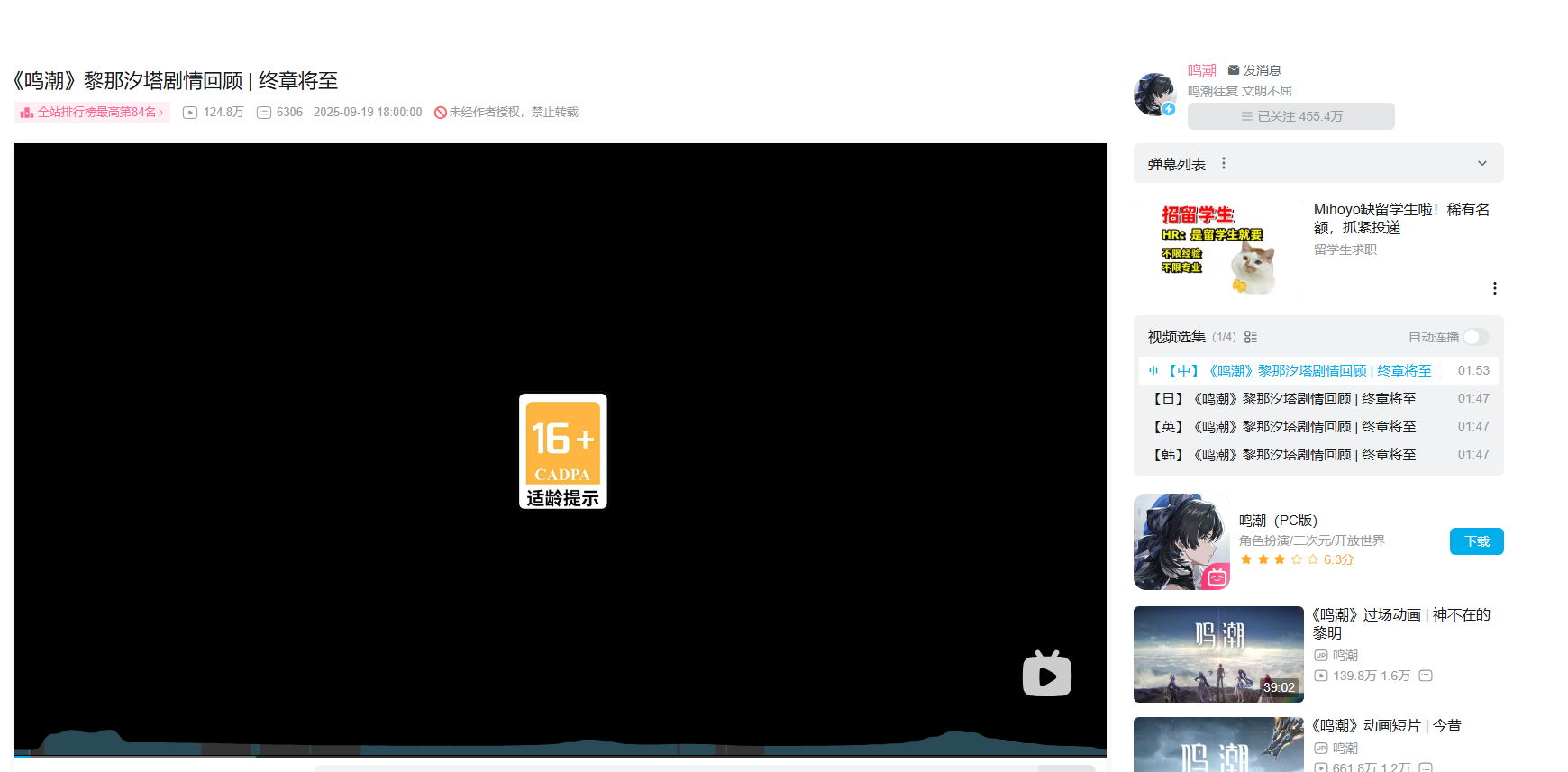Open uploader 鸣潮 under 神不在的黎明
This screenshot has width=1568, height=772.
pos(1345,656)
